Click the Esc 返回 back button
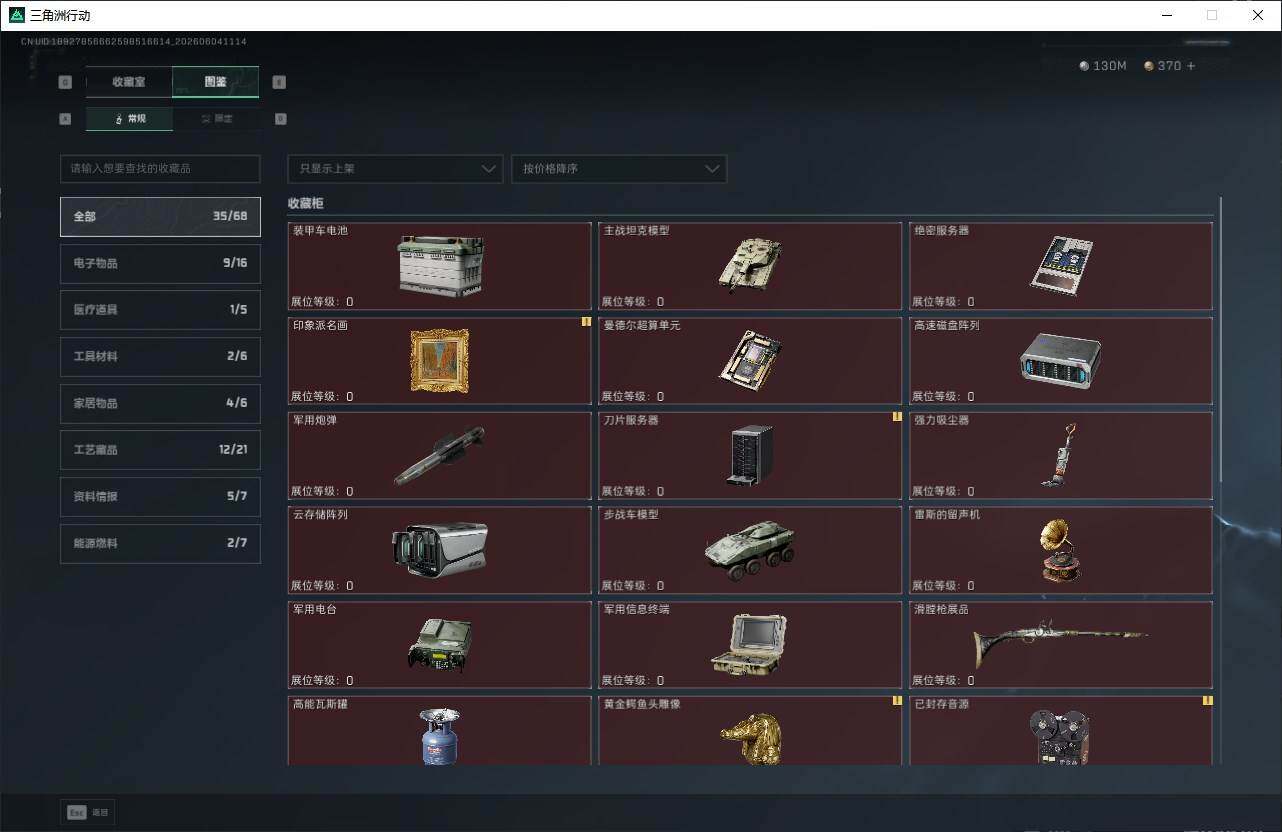Image resolution: width=1282 pixels, height=832 pixels. point(88,813)
